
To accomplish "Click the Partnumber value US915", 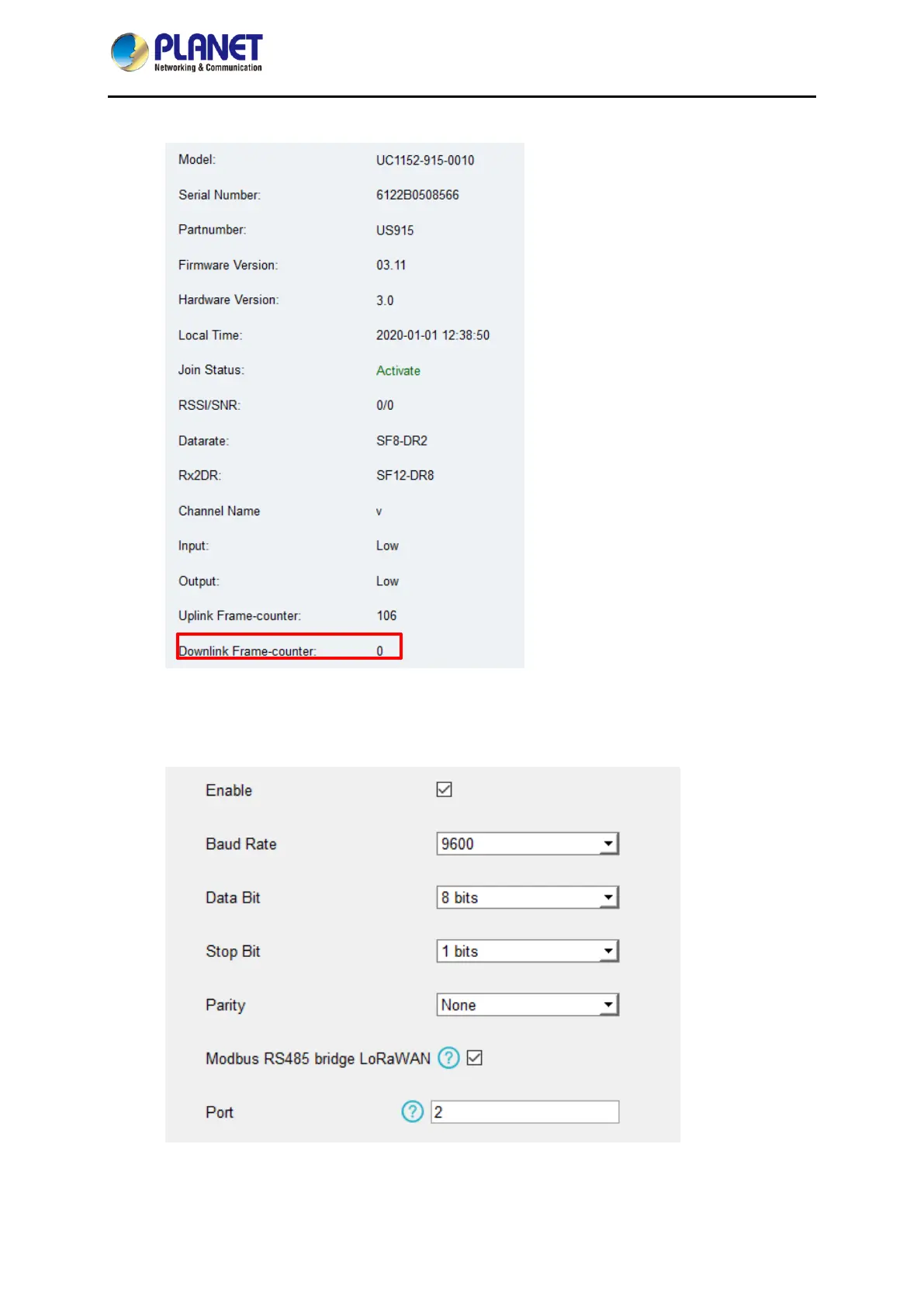I will point(395,231).
